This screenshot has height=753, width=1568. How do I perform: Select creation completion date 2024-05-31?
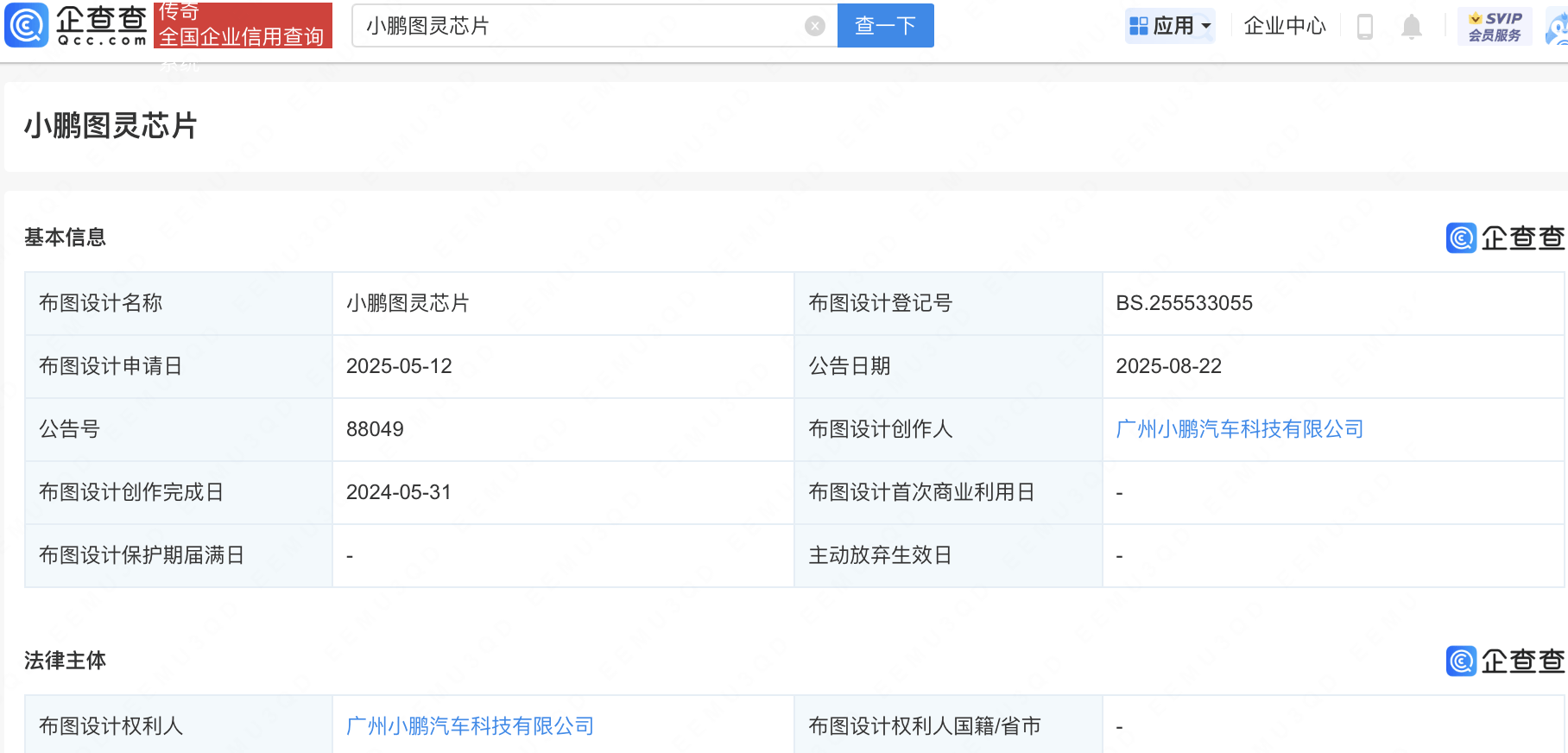(399, 492)
